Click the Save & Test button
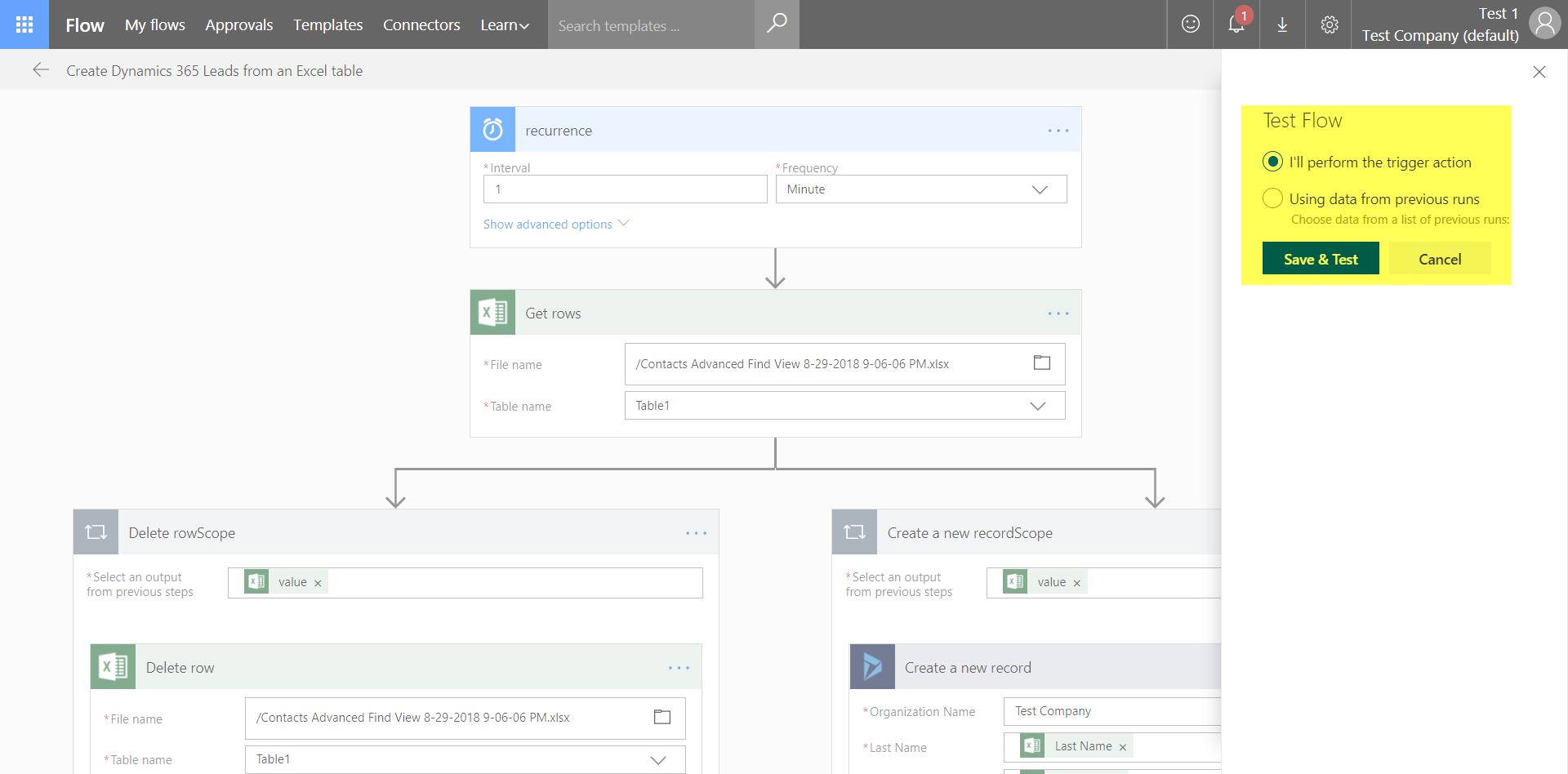 (x=1321, y=259)
